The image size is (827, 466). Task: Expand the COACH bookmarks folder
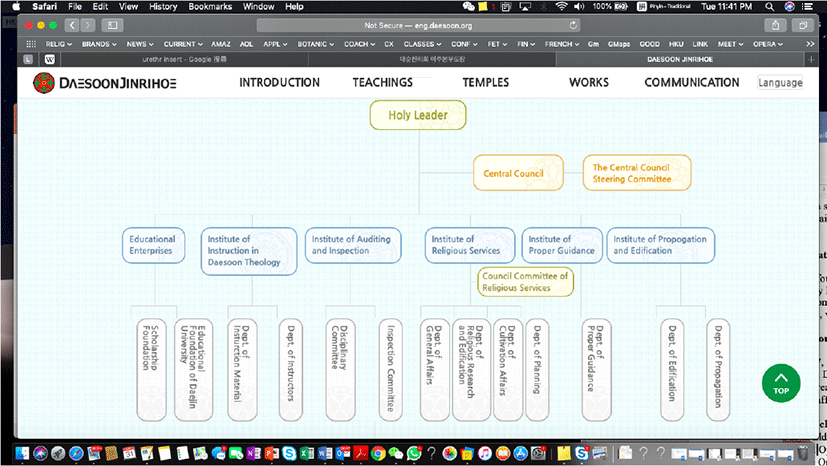click(x=359, y=44)
